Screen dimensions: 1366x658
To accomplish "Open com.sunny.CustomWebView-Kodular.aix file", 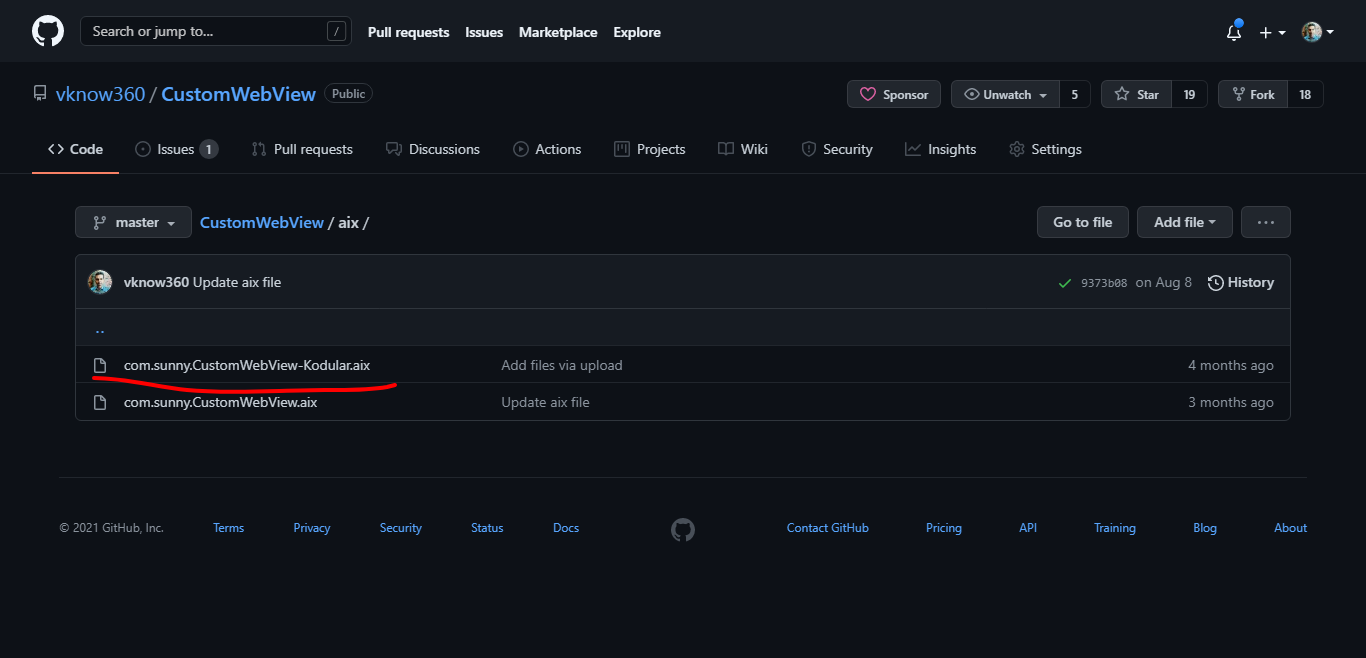I will click(x=247, y=365).
